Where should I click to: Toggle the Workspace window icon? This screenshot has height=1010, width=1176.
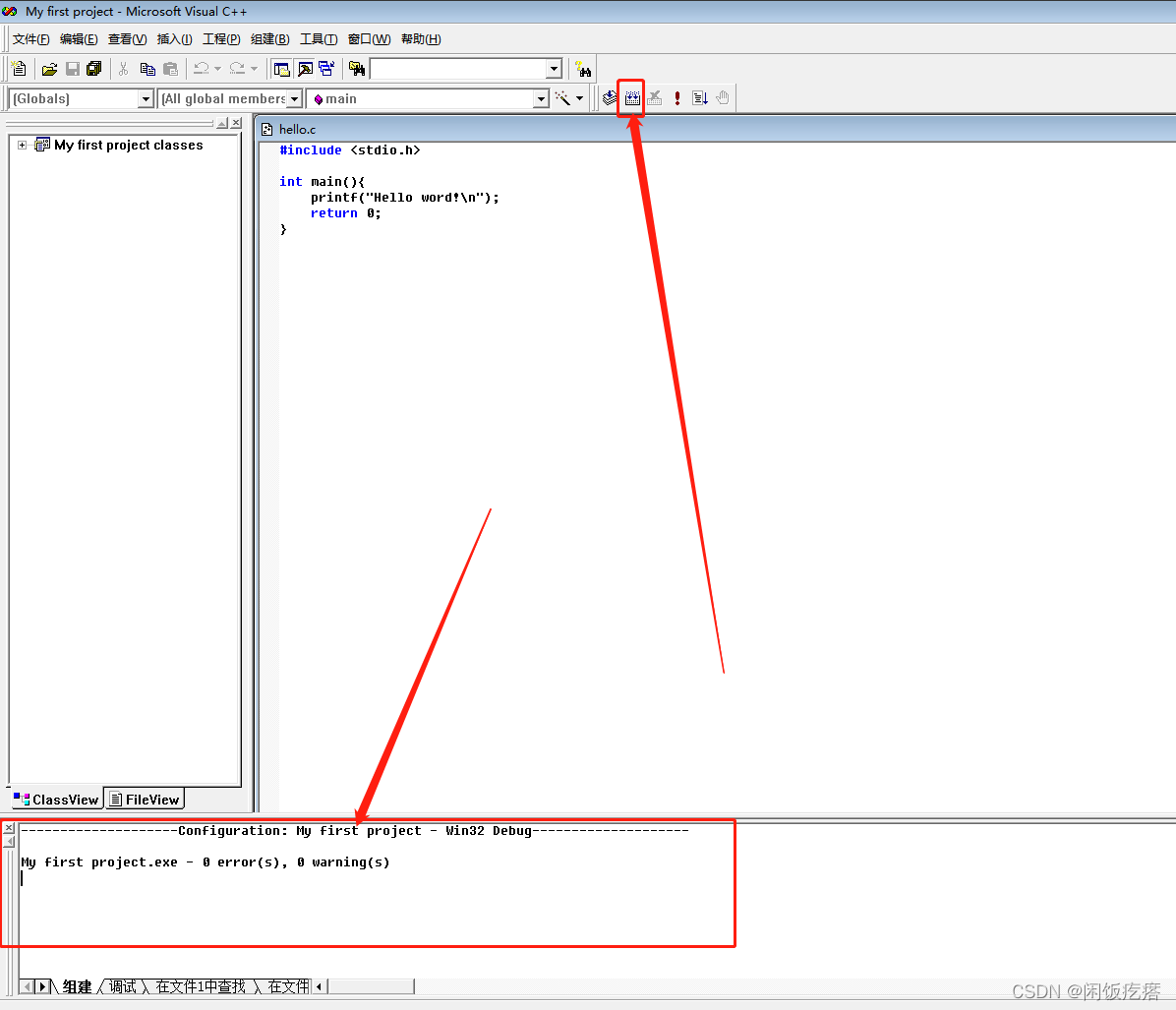pyautogui.click(x=282, y=69)
